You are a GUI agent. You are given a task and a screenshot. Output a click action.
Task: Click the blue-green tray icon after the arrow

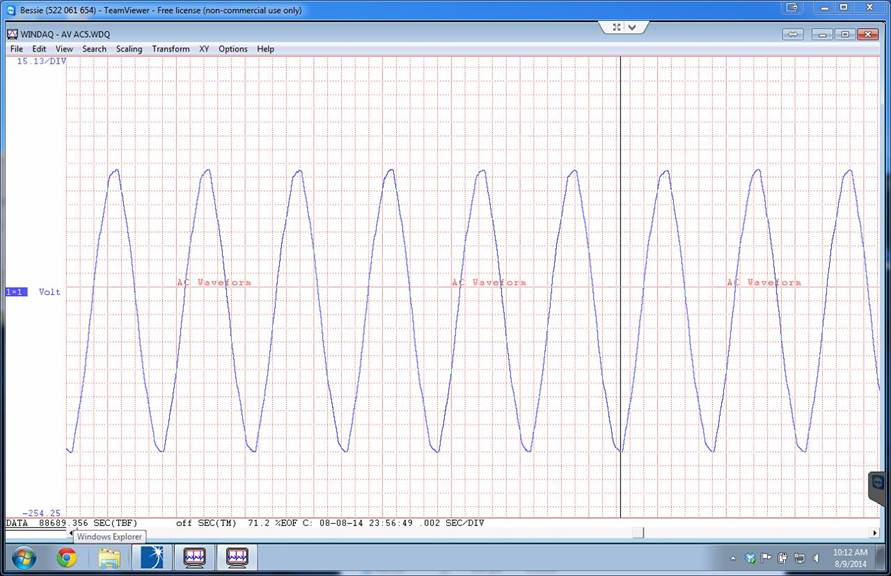tap(750, 559)
